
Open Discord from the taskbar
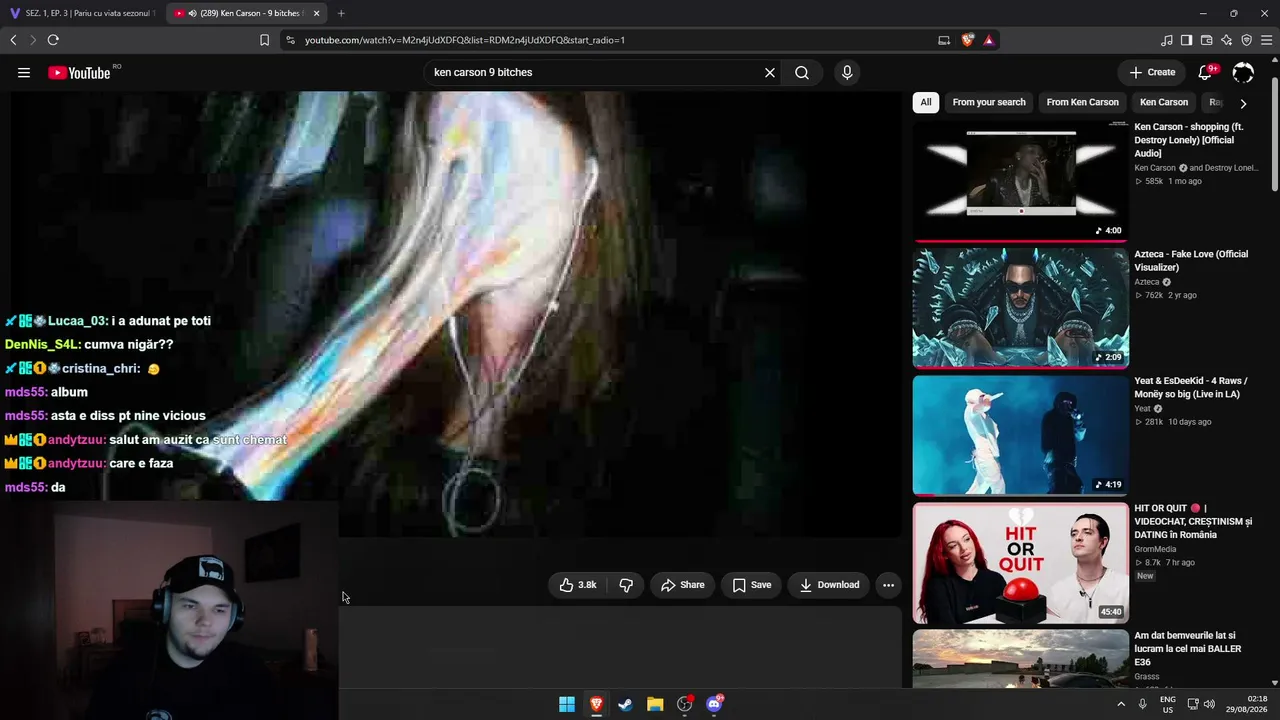714,704
